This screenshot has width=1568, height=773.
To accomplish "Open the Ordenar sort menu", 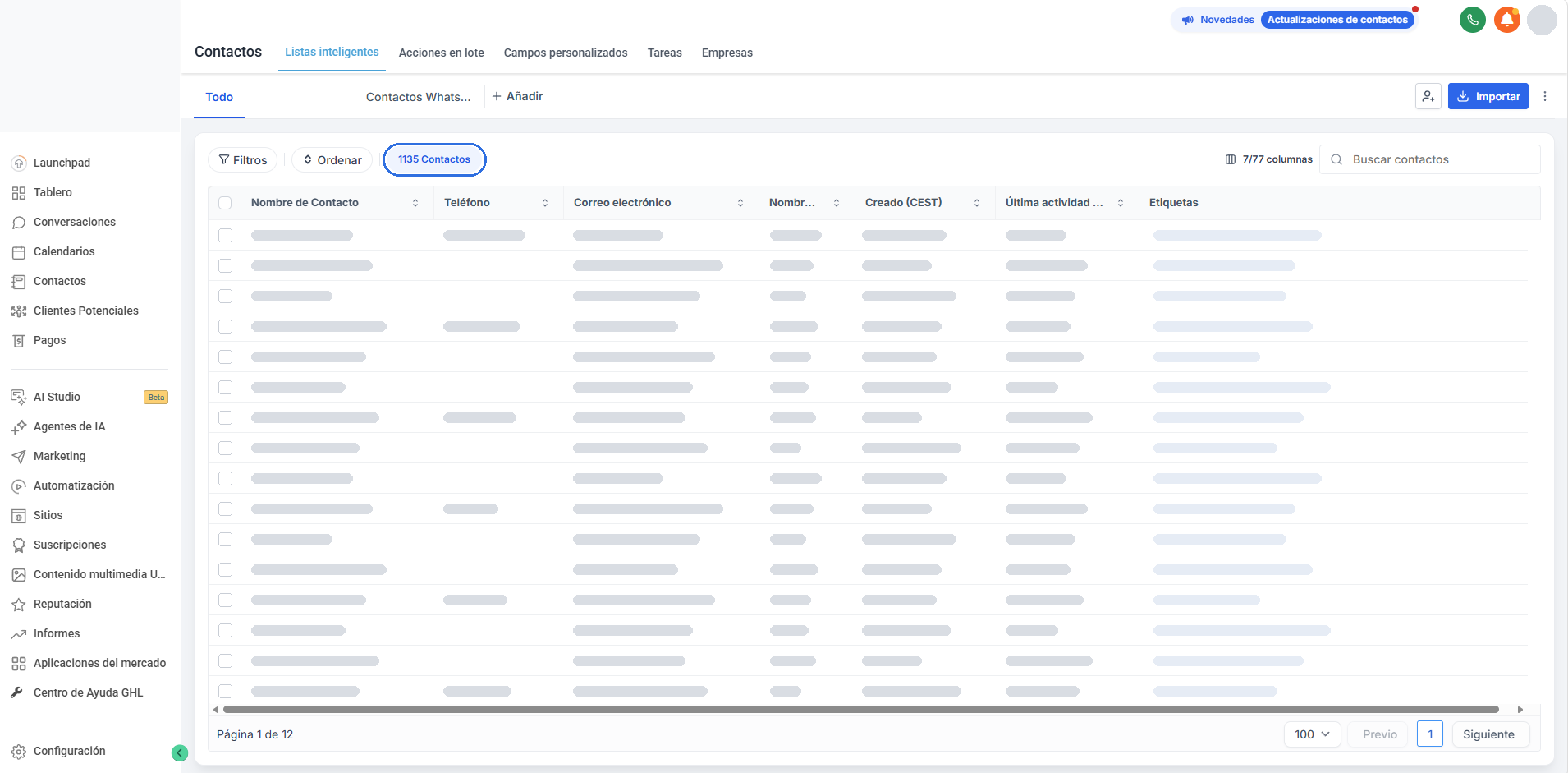I will point(332,160).
